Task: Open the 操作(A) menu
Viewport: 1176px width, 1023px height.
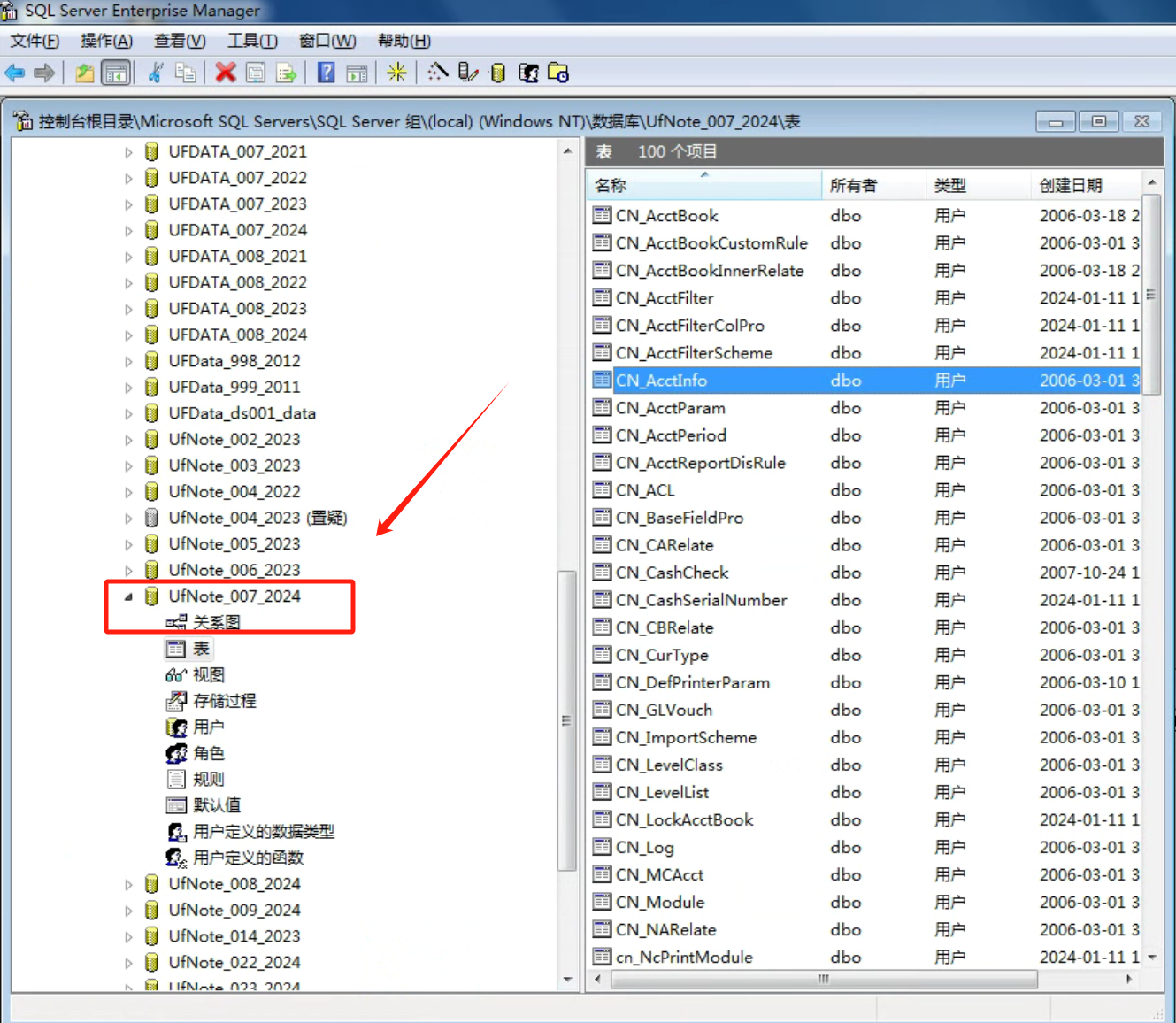Action: click(x=106, y=41)
